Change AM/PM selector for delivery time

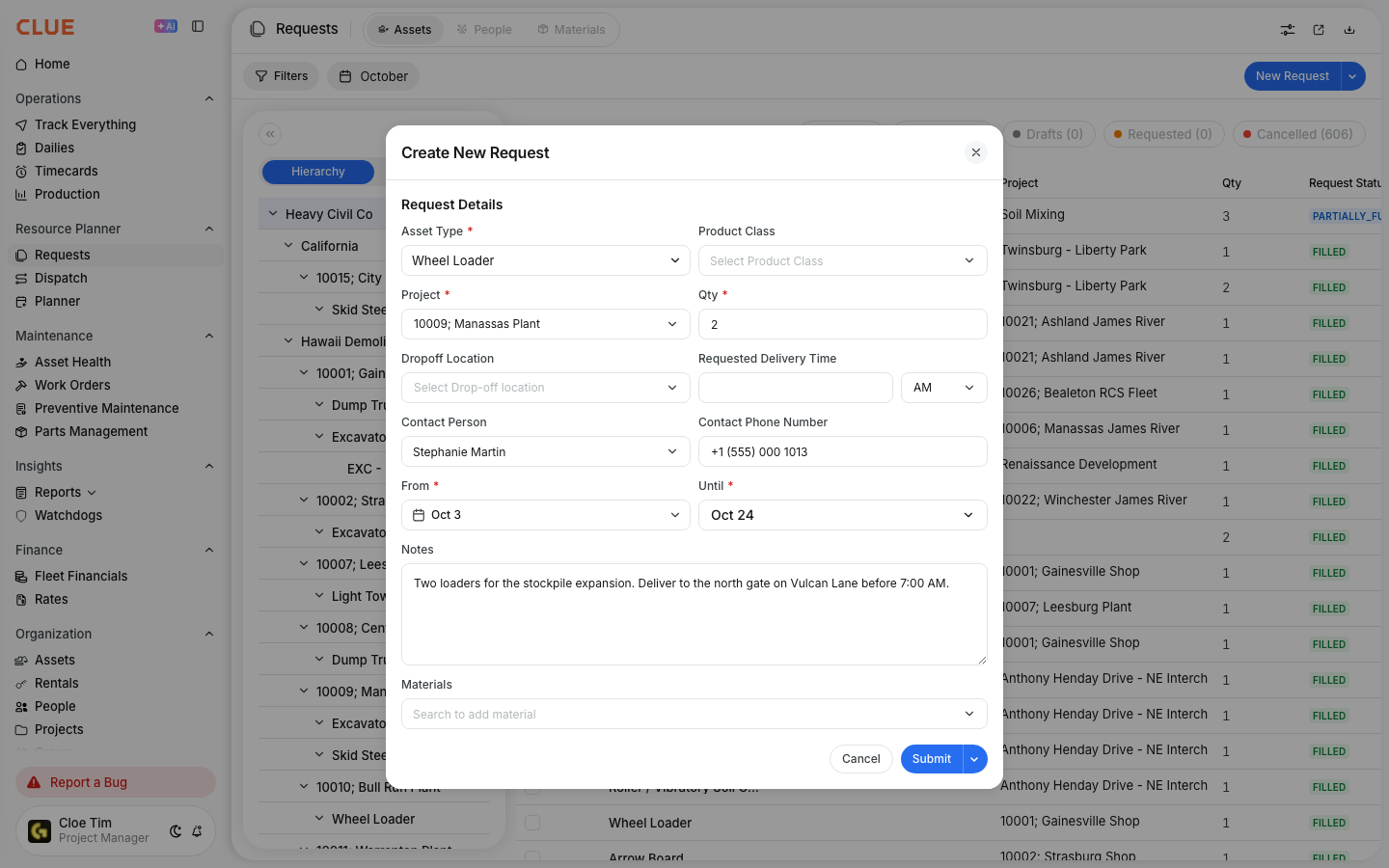tap(944, 388)
